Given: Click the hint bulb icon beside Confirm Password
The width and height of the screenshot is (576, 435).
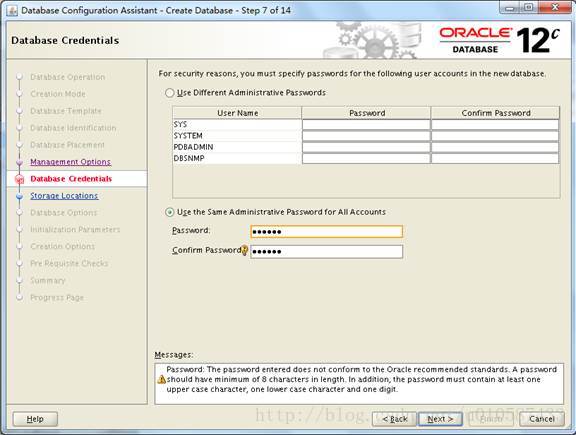Looking at the screenshot, I should click(244, 251).
